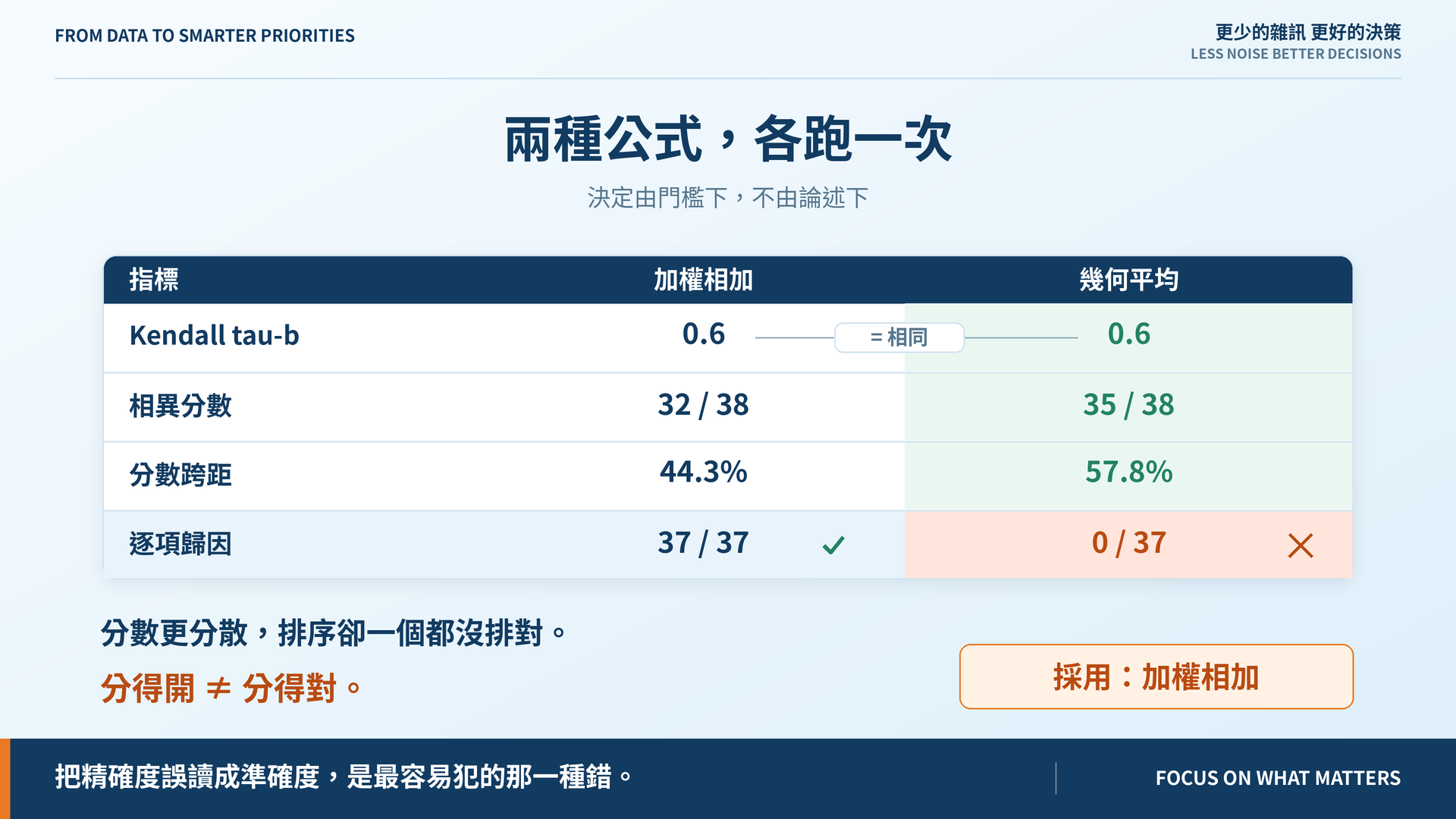This screenshot has width=1456, height=819.
Task: Click the 相異分數 row label
Action: (180, 406)
